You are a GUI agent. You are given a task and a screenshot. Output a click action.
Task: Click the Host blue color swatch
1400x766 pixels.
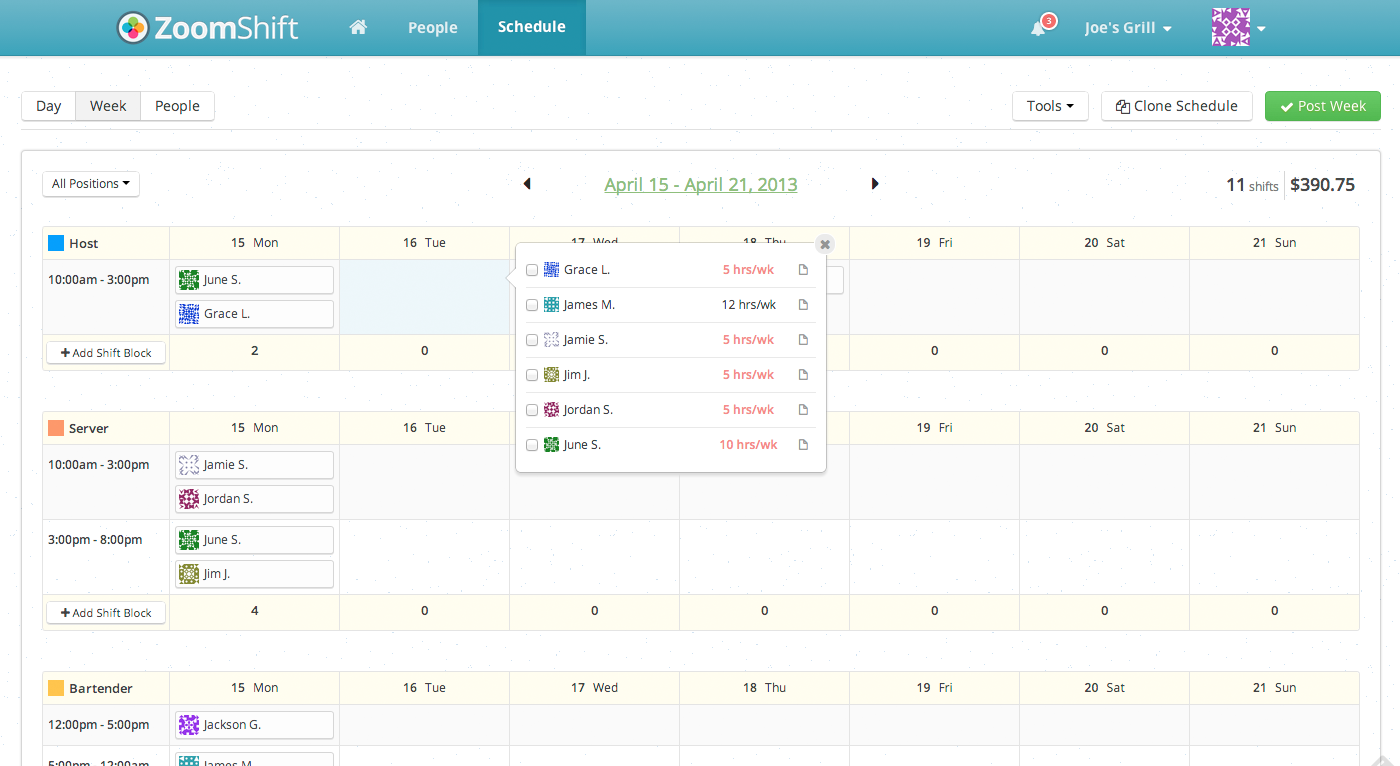[56, 243]
